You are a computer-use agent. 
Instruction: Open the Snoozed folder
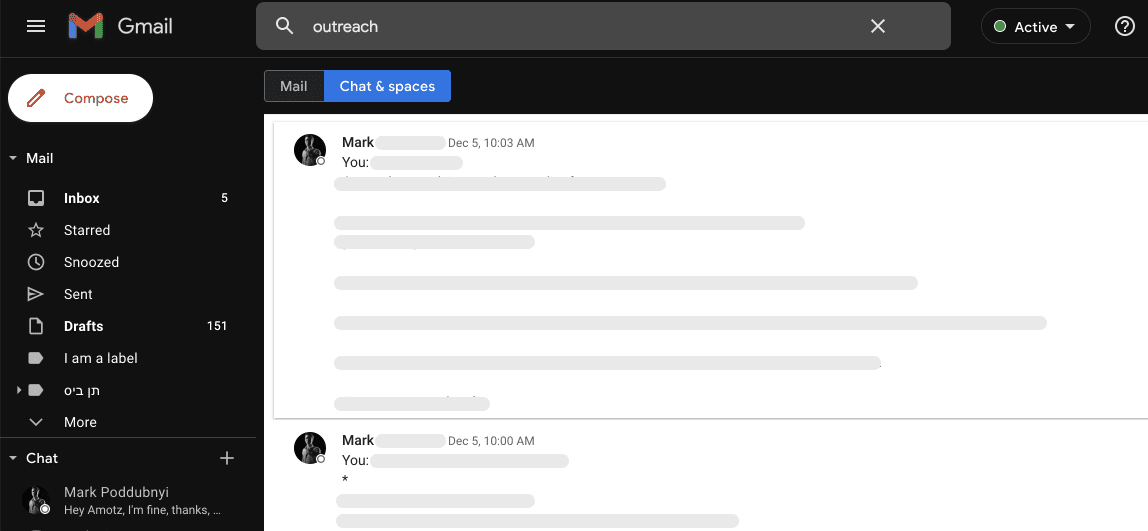[x=91, y=262]
